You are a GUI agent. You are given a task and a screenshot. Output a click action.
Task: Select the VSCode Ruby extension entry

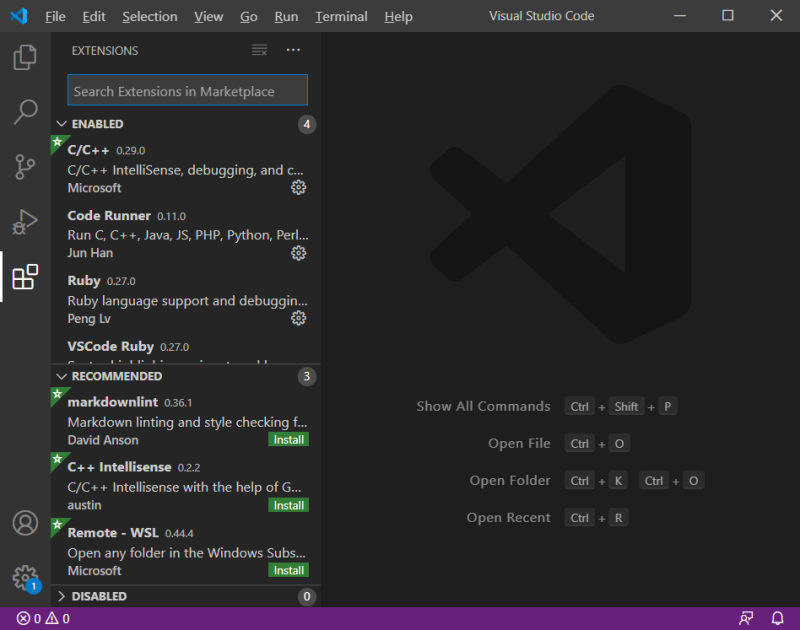click(x=186, y=348)
